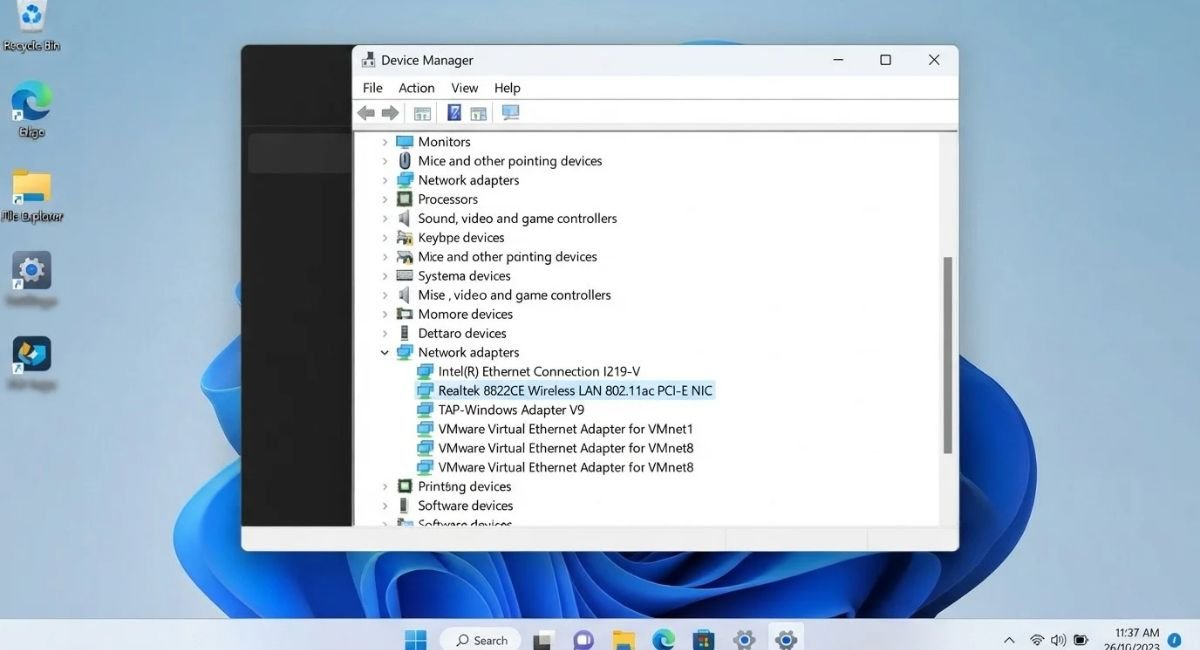
Task: Click the Device Manager title bar icon
Action: point(368,60)
